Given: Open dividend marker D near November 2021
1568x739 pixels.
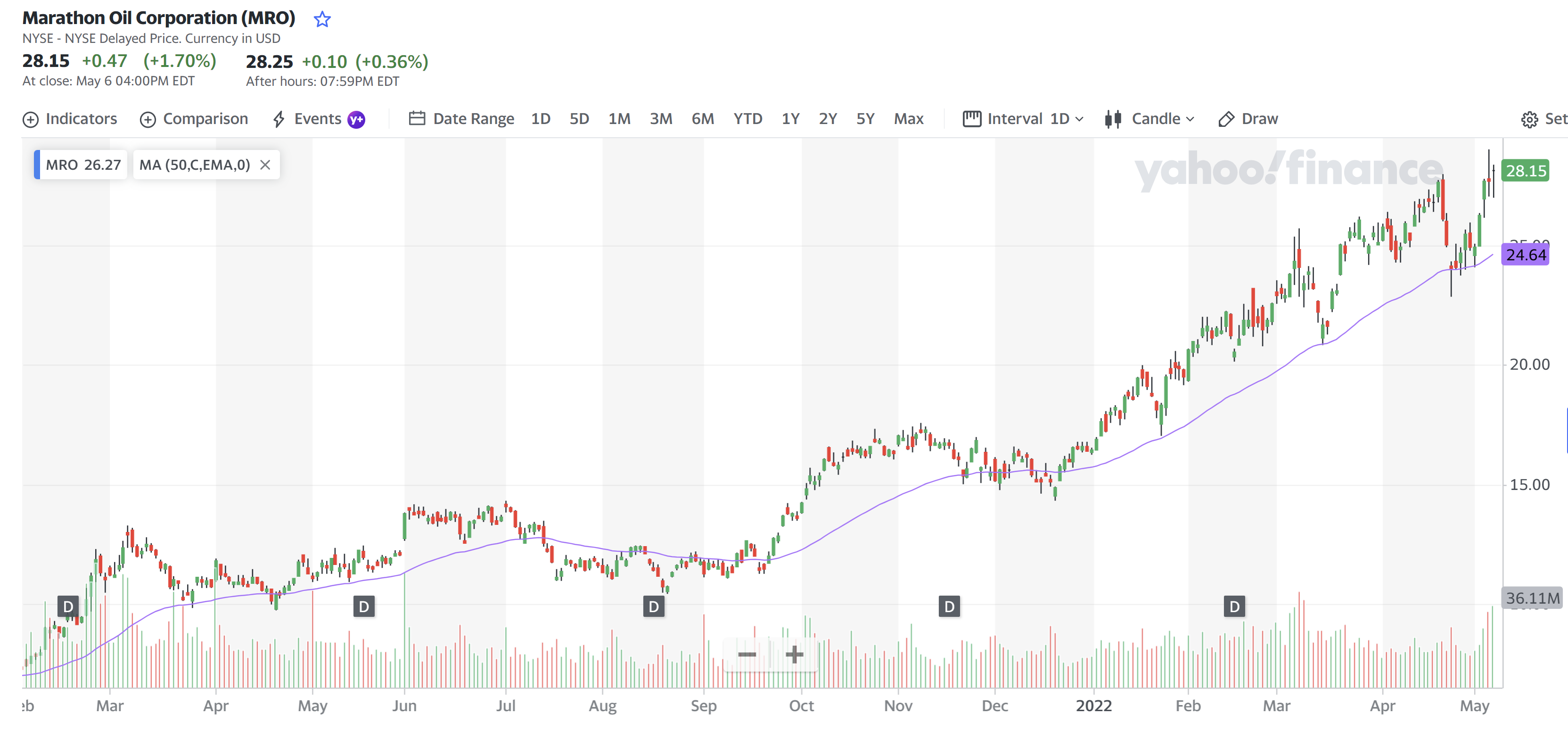Looking at the screenshot, I should (x=949, y=607).
